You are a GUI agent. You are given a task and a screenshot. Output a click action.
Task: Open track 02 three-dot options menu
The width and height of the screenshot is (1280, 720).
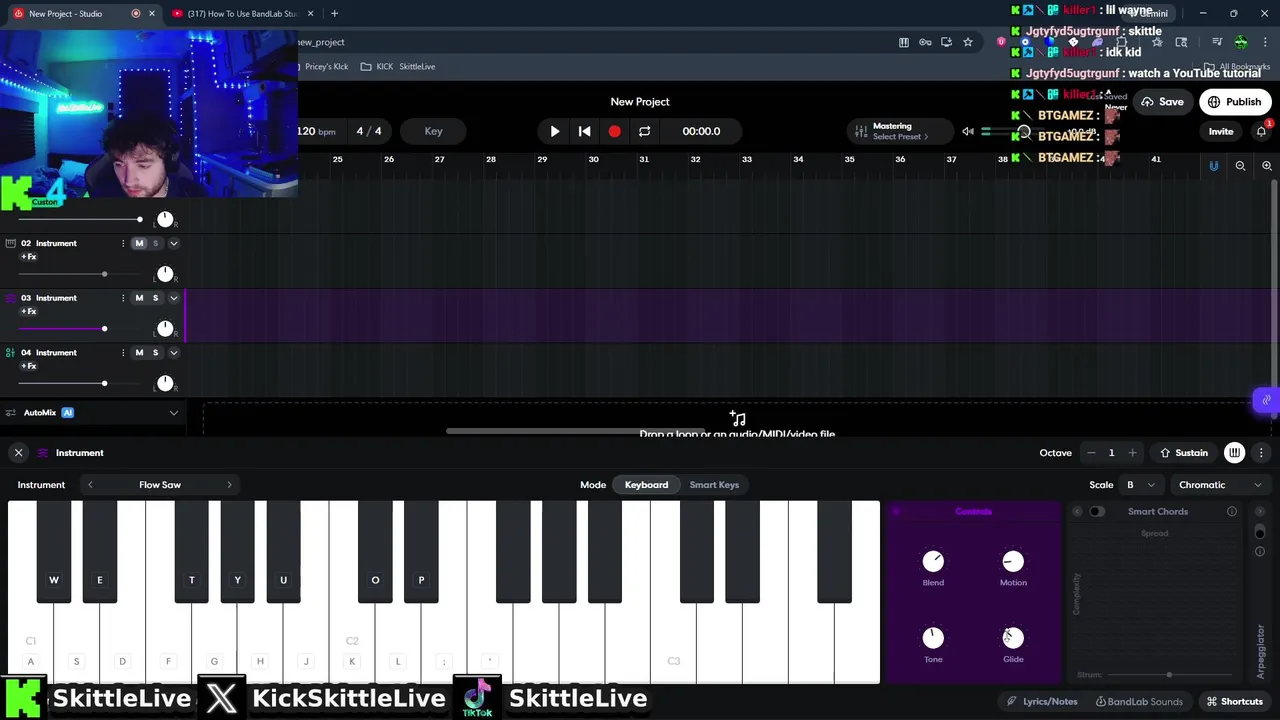123,243
